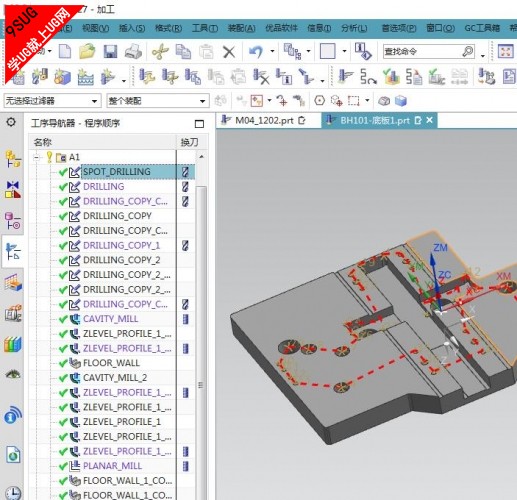Click the Generate Tool Path icon
This screenshot has height=500, width=517.
click(x=345, y=77)
